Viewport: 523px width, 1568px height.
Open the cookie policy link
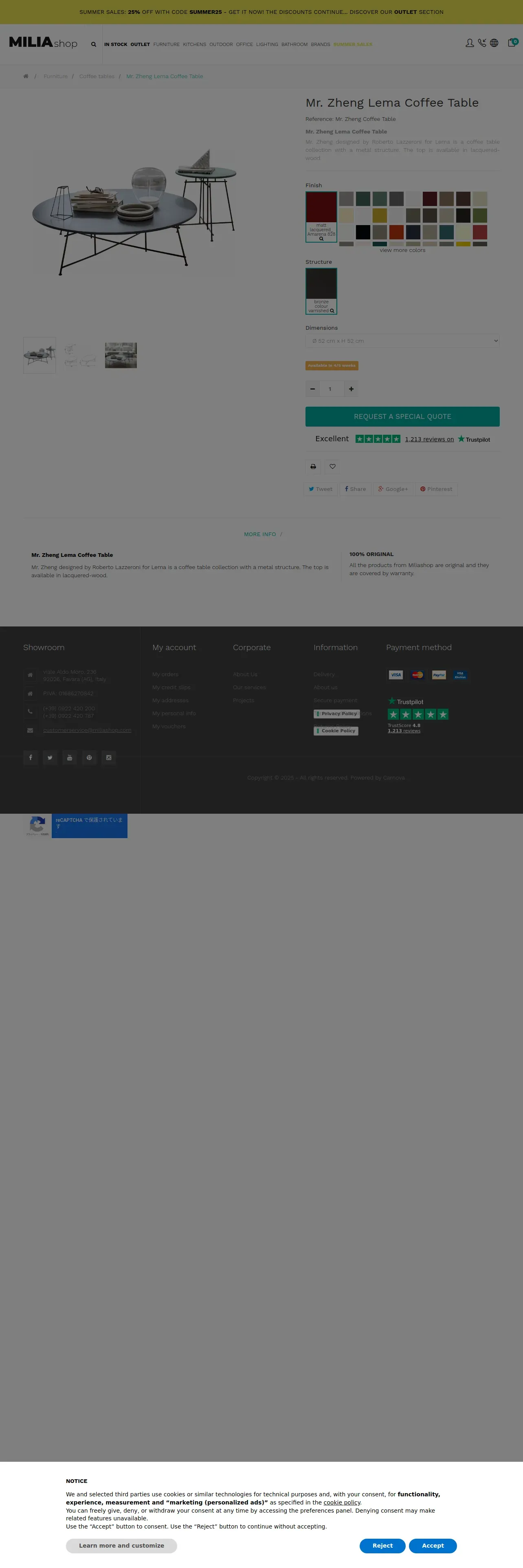[342, 1502]
